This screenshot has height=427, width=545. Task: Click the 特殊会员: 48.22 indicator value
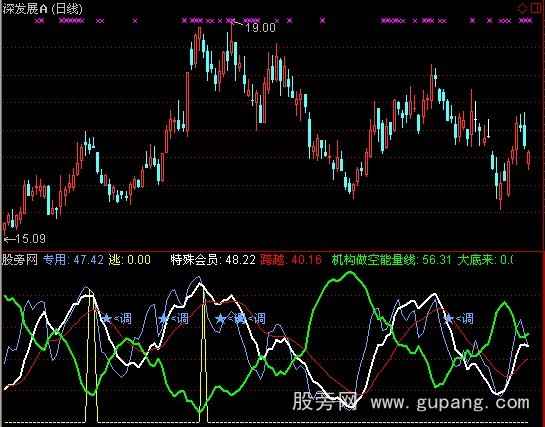pyautogui.click(x=213, y=260)
